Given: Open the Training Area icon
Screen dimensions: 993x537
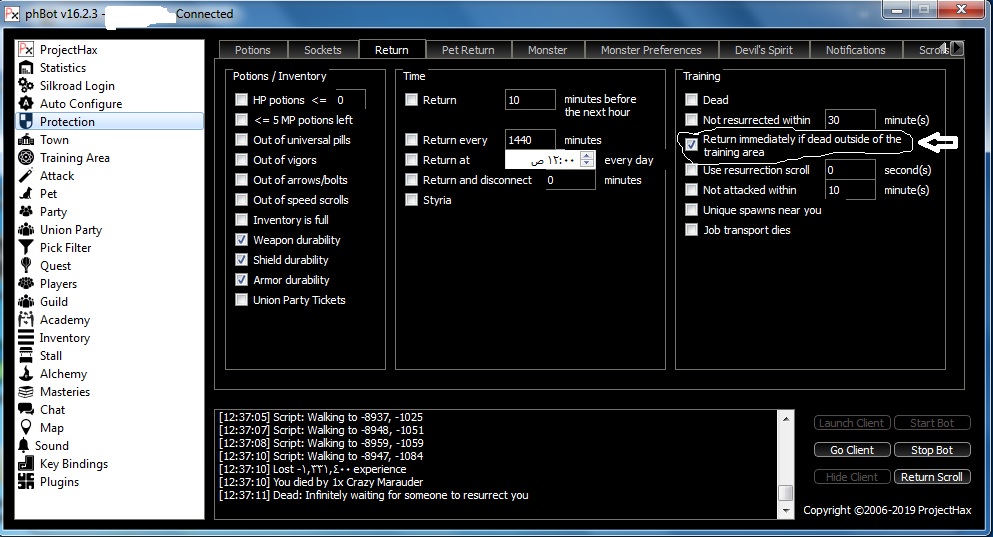Looking at the screenshot, I should [x=26, y=158].
